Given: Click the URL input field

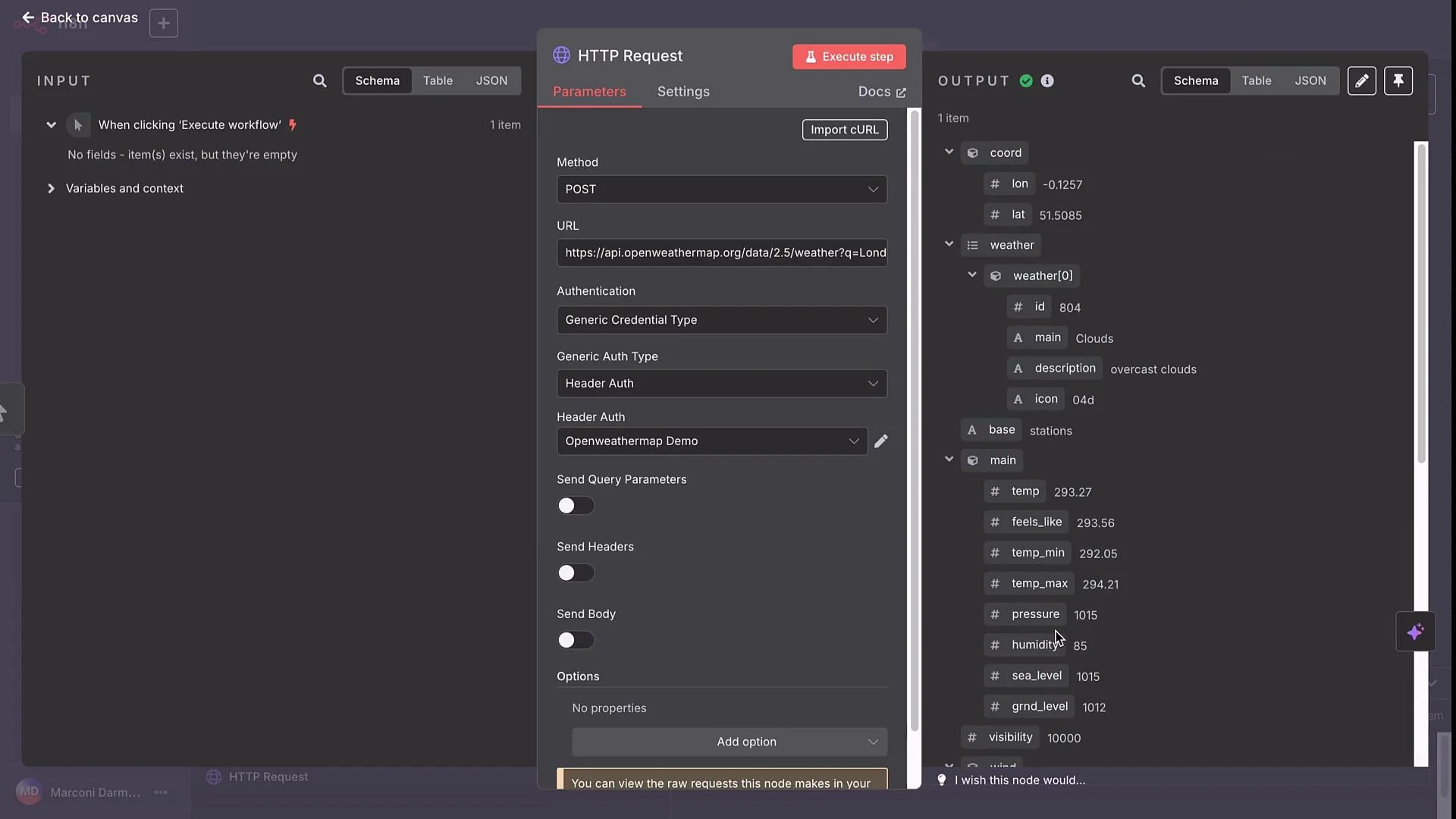Looking at the screenshot, I should point(722,253).
